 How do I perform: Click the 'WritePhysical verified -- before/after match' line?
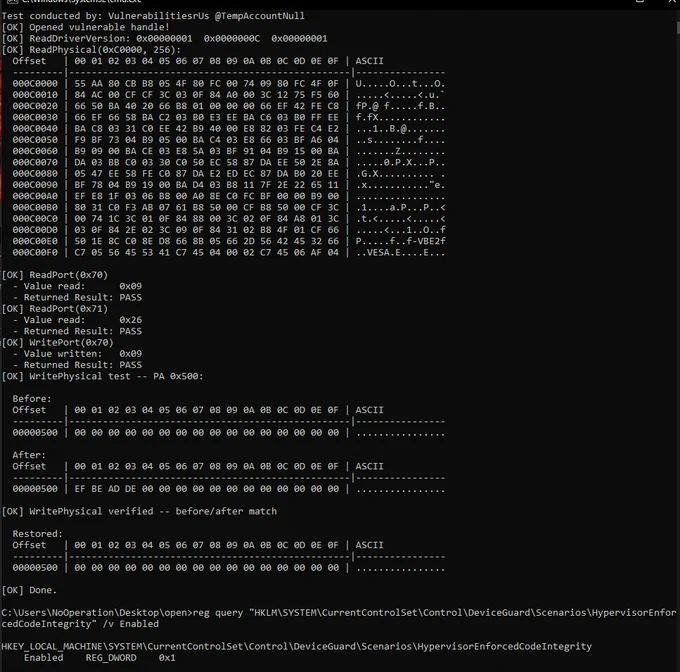coord(139,512)
